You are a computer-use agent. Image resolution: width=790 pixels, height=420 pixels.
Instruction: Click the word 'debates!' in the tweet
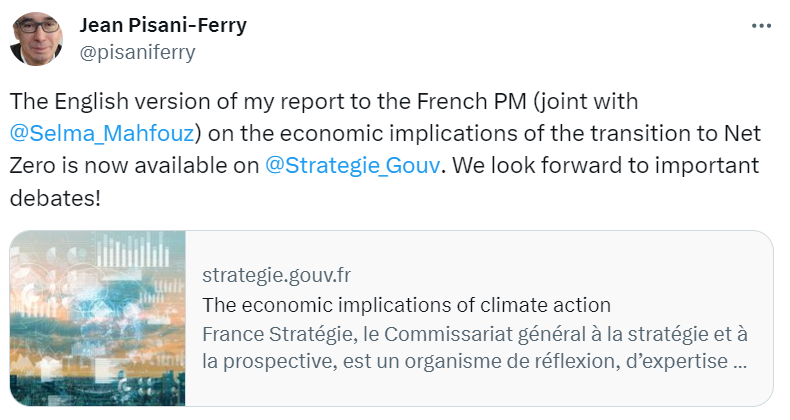tap(55, 197)
